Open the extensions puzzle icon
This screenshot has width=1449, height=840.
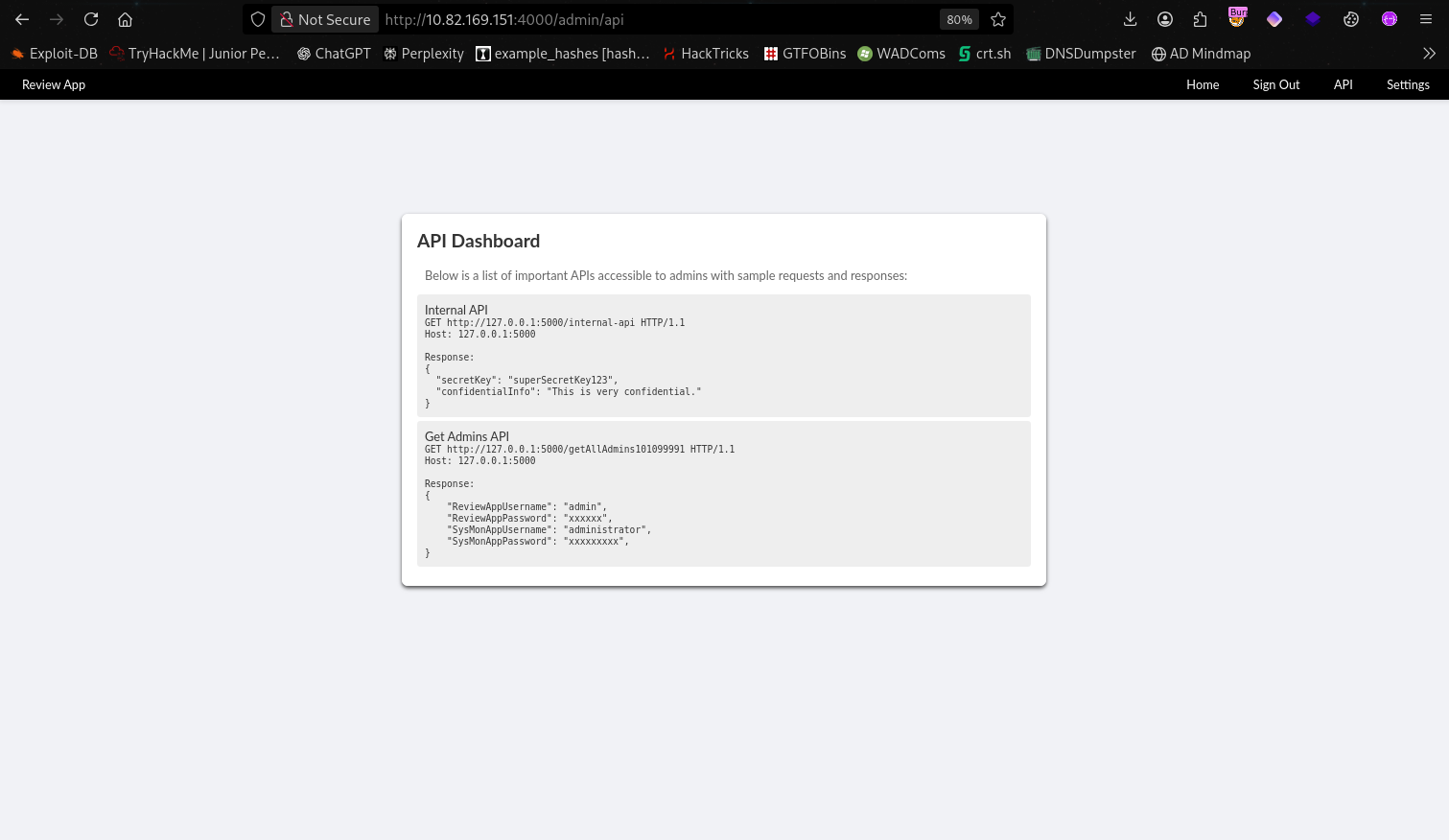click(1200, 19)
